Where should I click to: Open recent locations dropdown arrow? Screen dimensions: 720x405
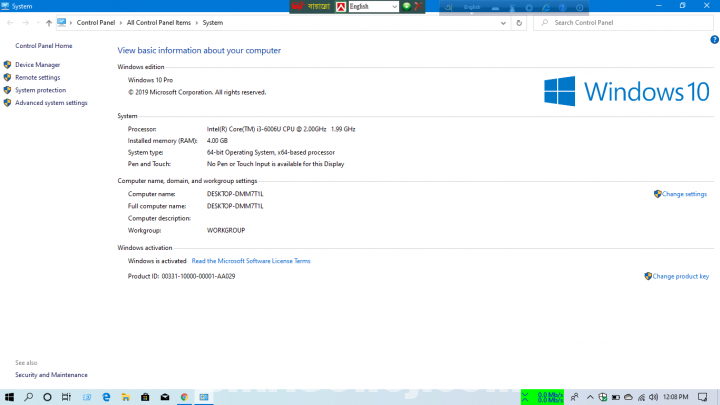click(x=38, y=22)
